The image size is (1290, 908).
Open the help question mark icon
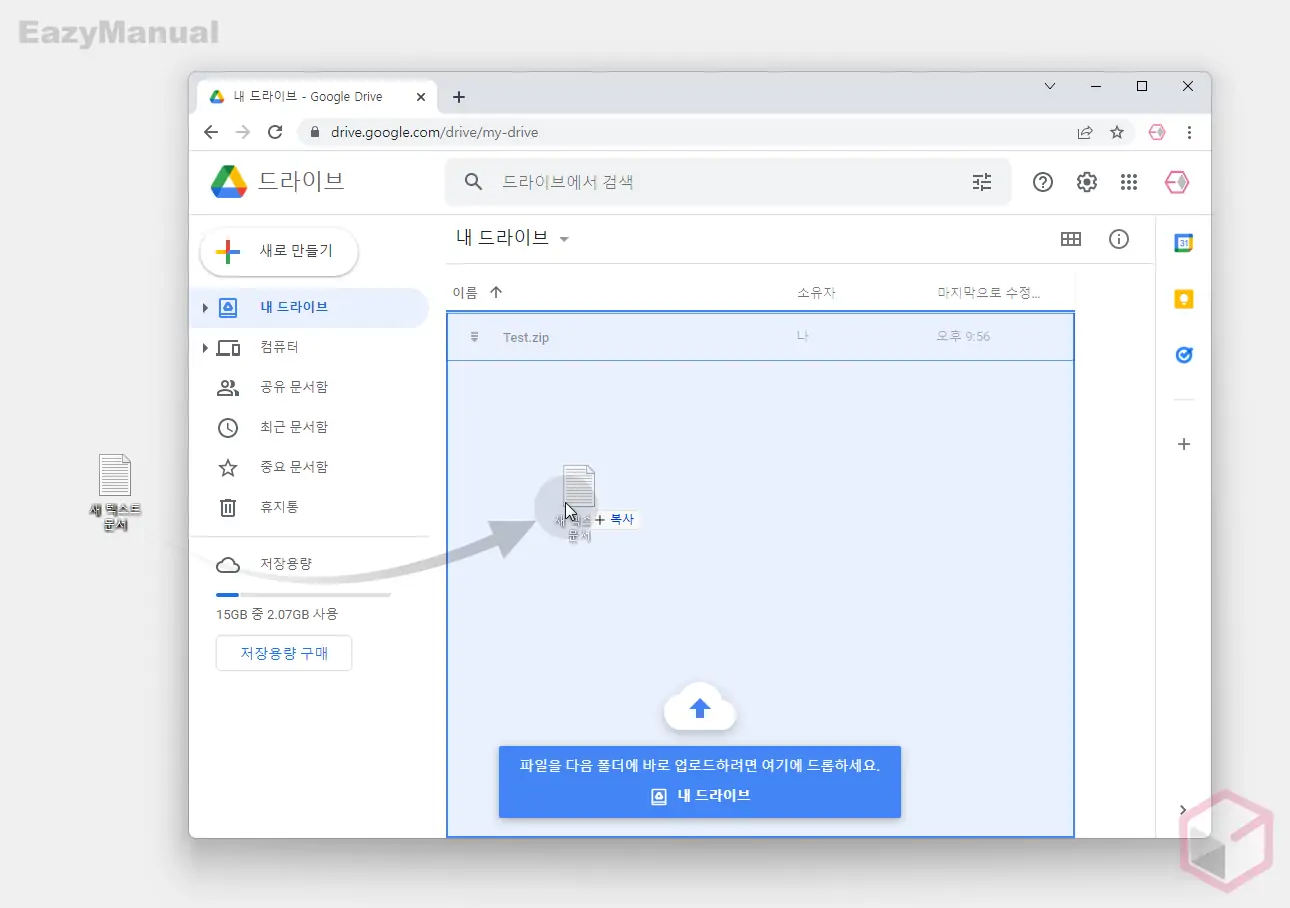pos(1043,182)
